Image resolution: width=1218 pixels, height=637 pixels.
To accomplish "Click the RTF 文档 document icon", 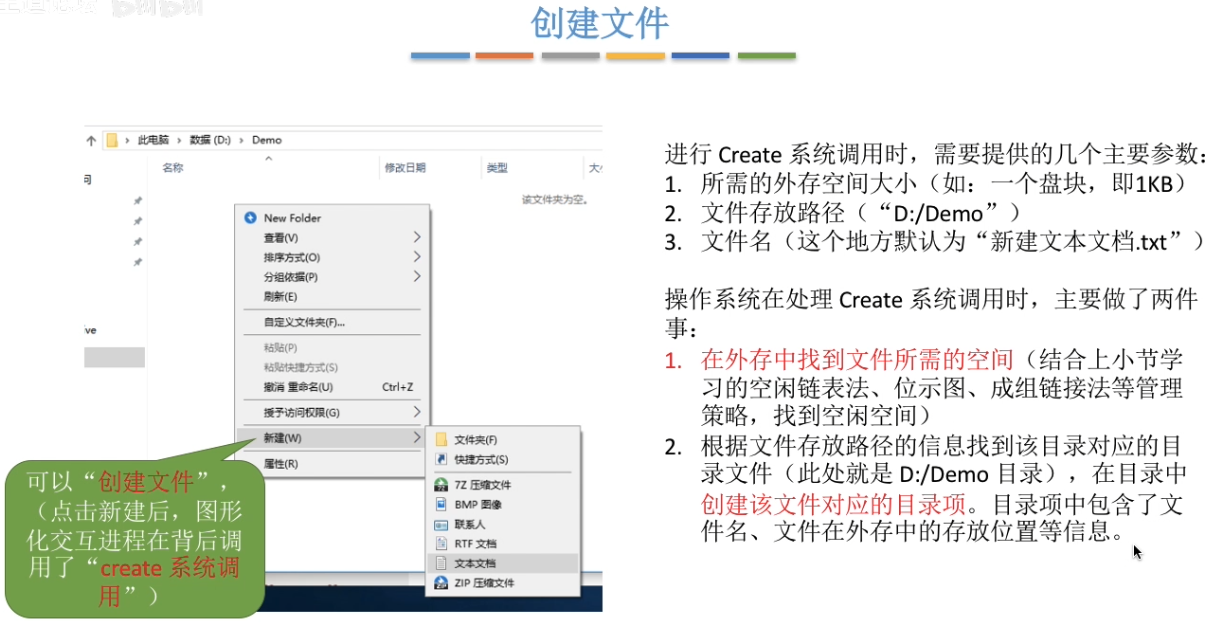I will [441, 544].
